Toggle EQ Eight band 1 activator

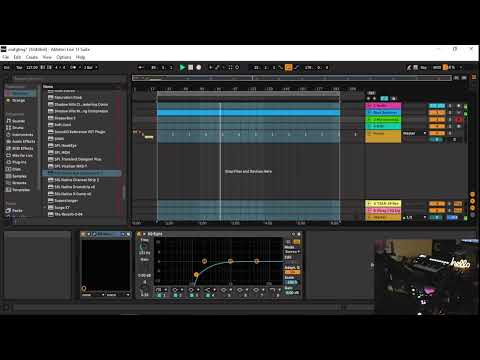coord(159,295)
